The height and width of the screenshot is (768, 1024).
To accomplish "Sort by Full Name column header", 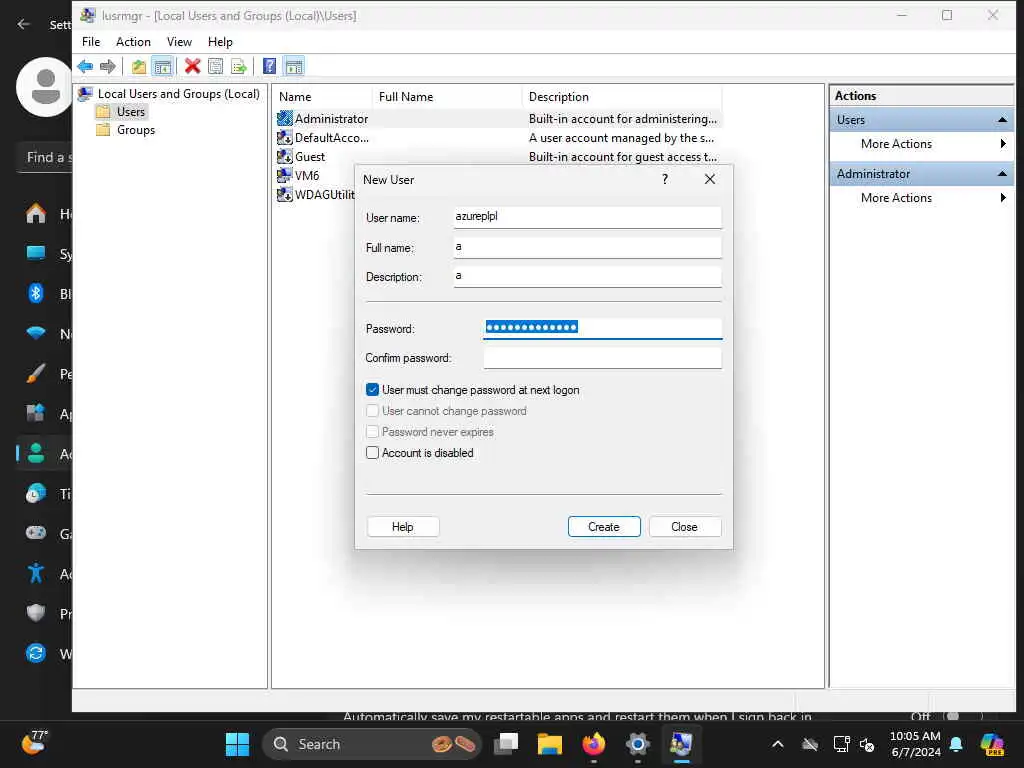I will point(447,97).
